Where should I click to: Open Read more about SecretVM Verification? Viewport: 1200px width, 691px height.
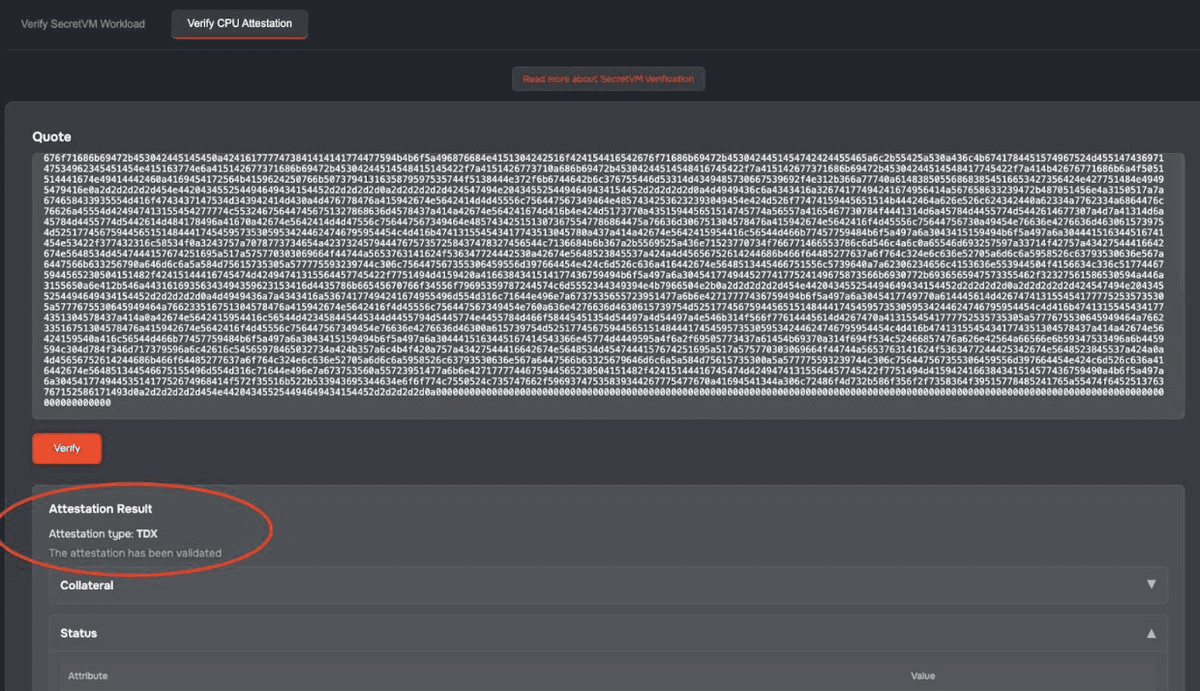pos(608,79)
